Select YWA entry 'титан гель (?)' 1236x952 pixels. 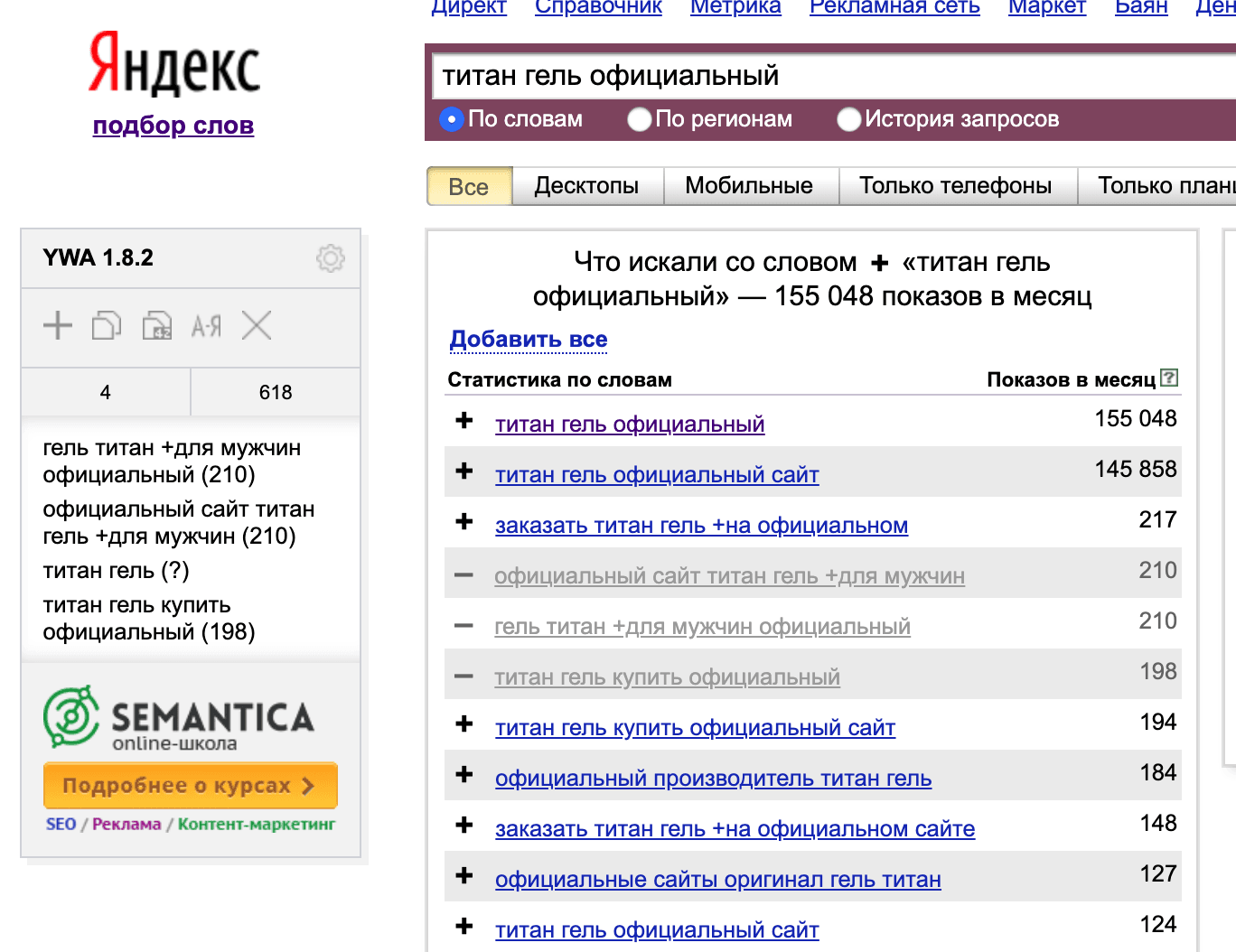click(116, 571)
